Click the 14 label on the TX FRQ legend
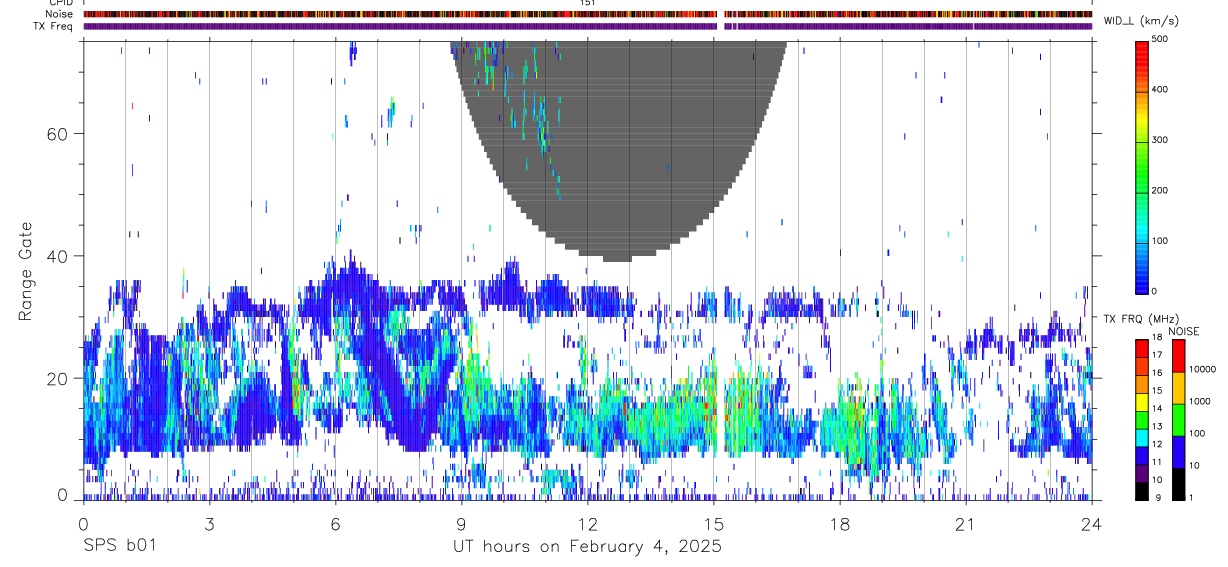 pyautogui.click(x=1155, y=408)
